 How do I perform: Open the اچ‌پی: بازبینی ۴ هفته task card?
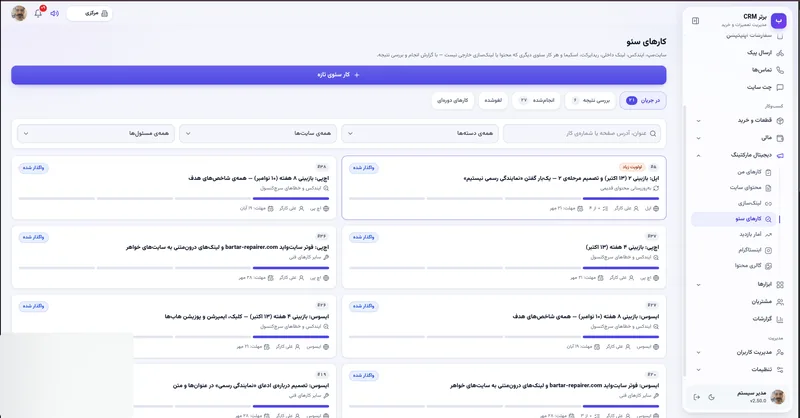[x=504, y=257]
